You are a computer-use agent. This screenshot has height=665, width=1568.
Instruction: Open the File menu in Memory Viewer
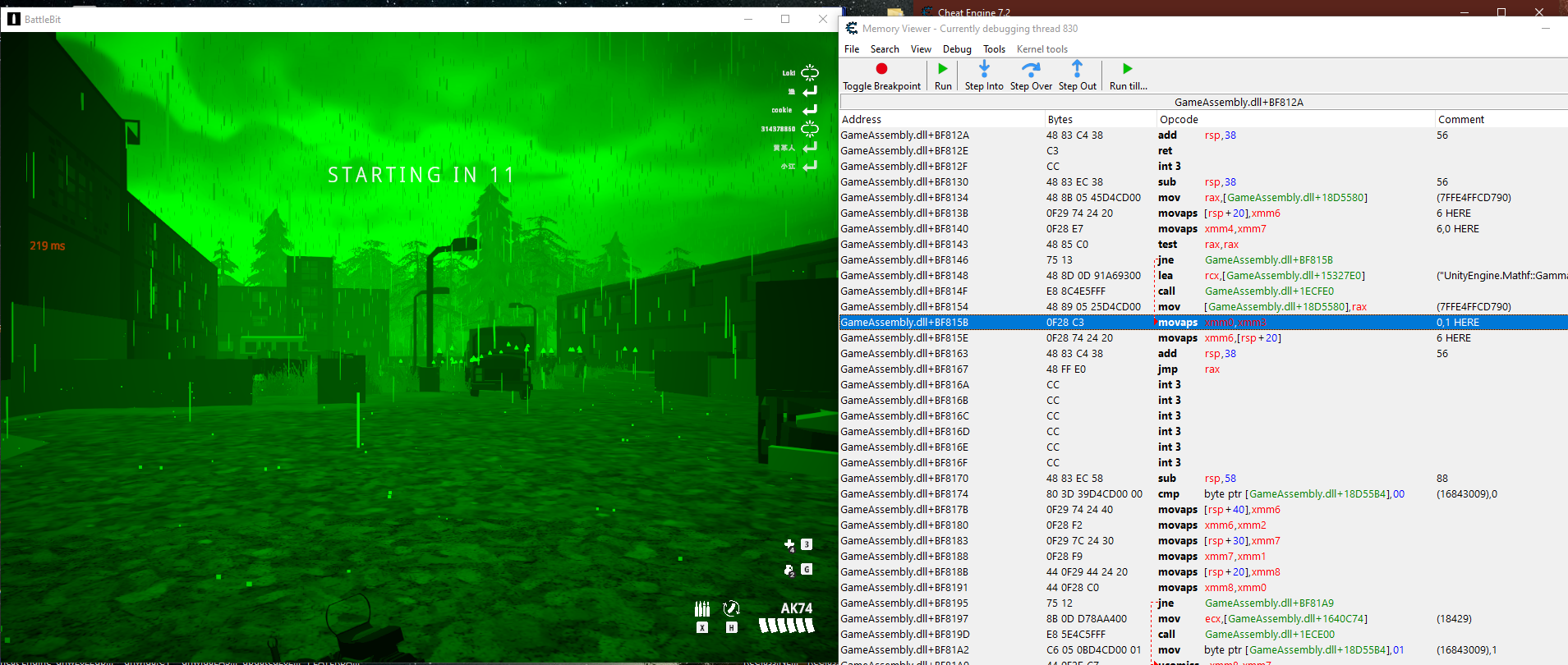coord(852,49)
